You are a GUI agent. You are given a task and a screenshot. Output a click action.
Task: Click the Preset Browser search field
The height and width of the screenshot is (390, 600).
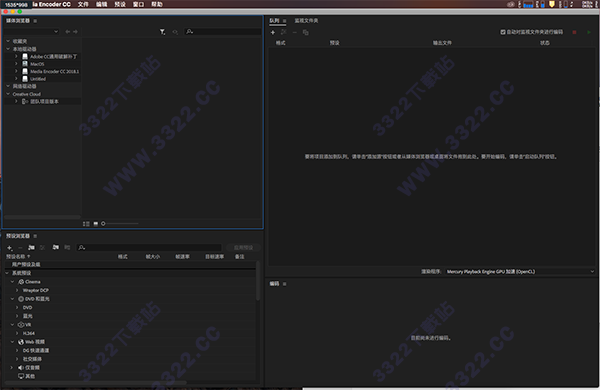(x=149, y=248)
